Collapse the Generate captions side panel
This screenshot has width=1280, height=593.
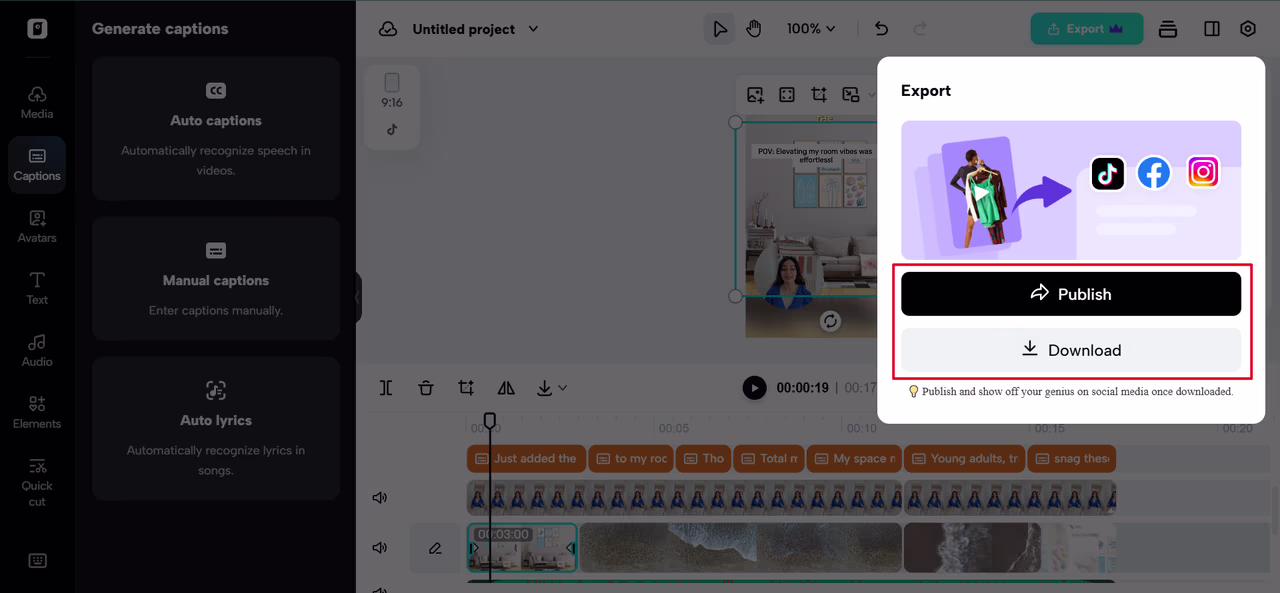(x=357, y=297)
